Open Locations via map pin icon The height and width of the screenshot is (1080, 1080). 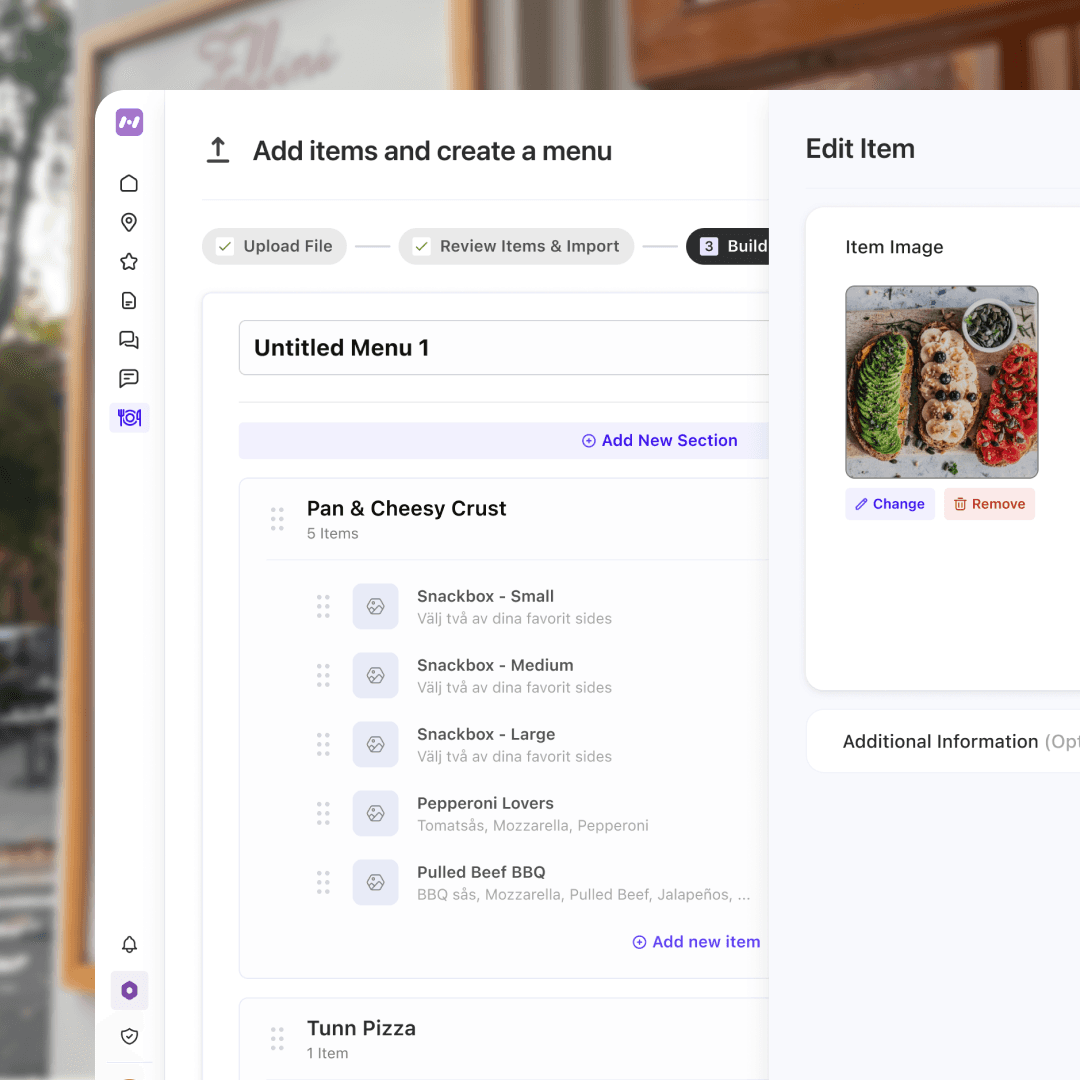129,222
